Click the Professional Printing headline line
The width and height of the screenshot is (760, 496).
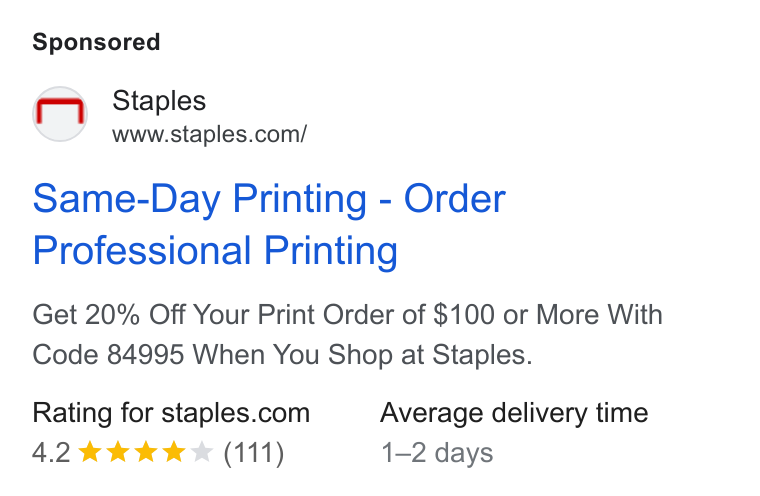pos(215,251)
